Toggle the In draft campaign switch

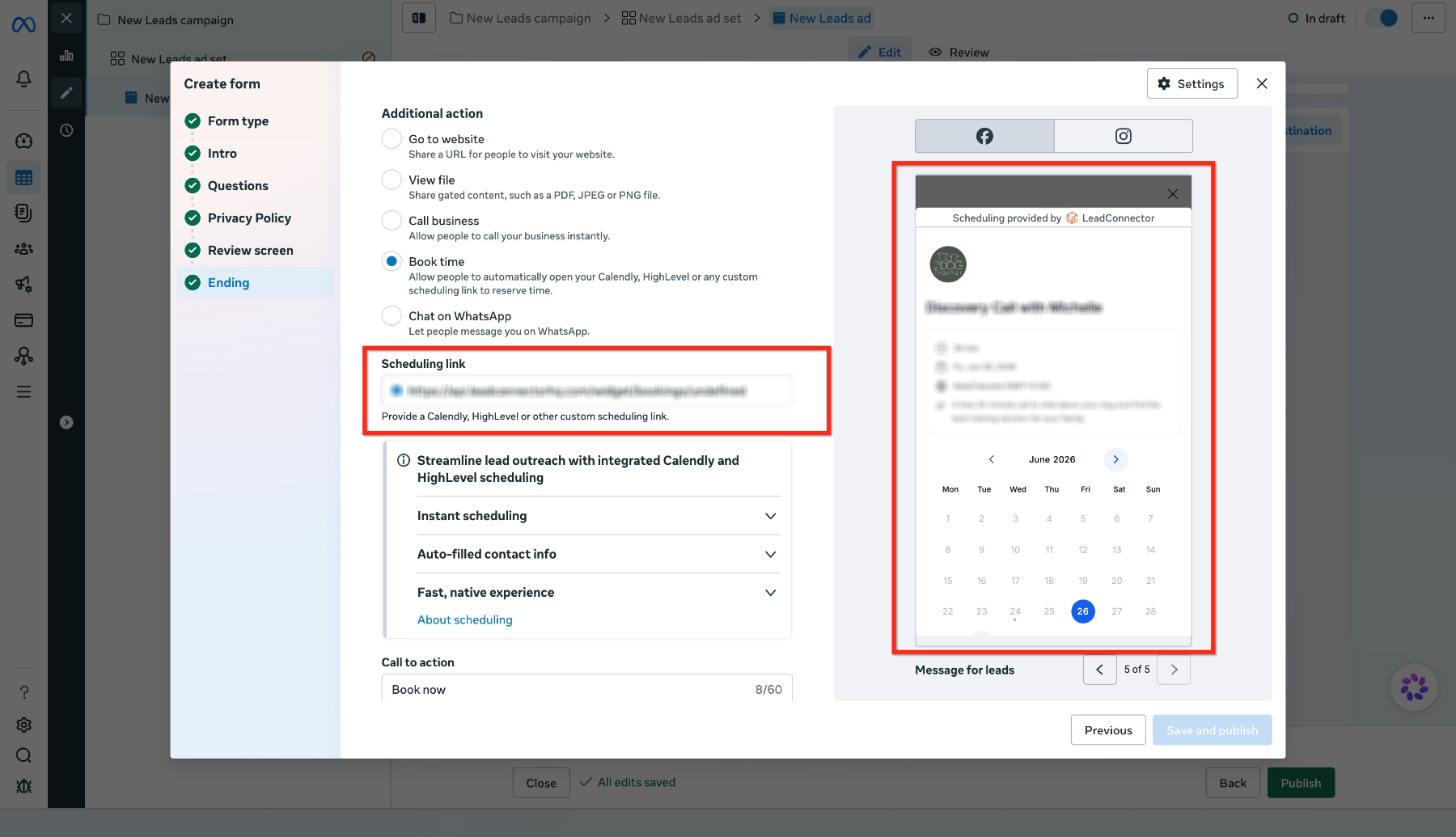tap(1382, 18)
